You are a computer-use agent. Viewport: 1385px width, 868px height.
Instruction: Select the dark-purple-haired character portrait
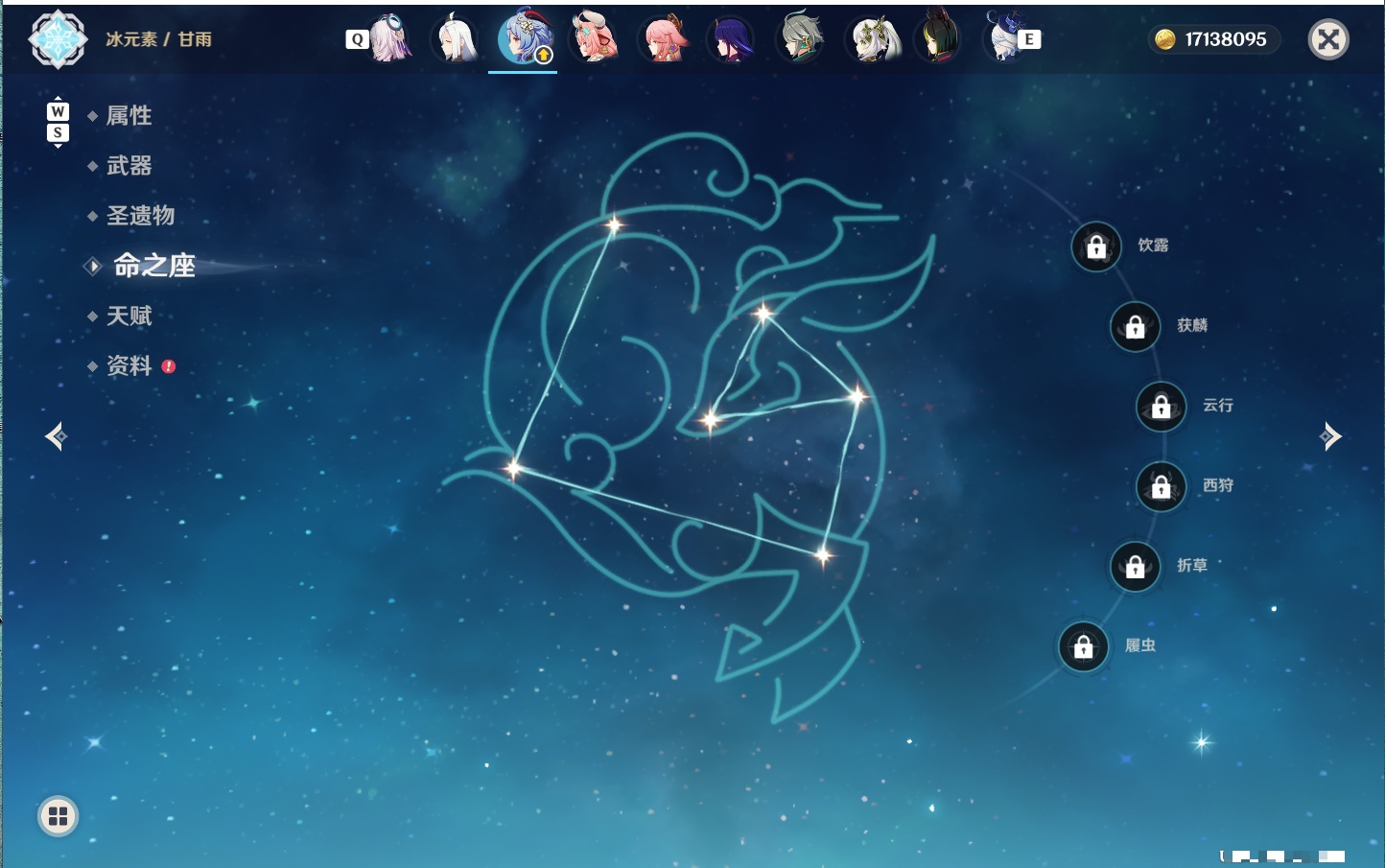pos(732,39)
